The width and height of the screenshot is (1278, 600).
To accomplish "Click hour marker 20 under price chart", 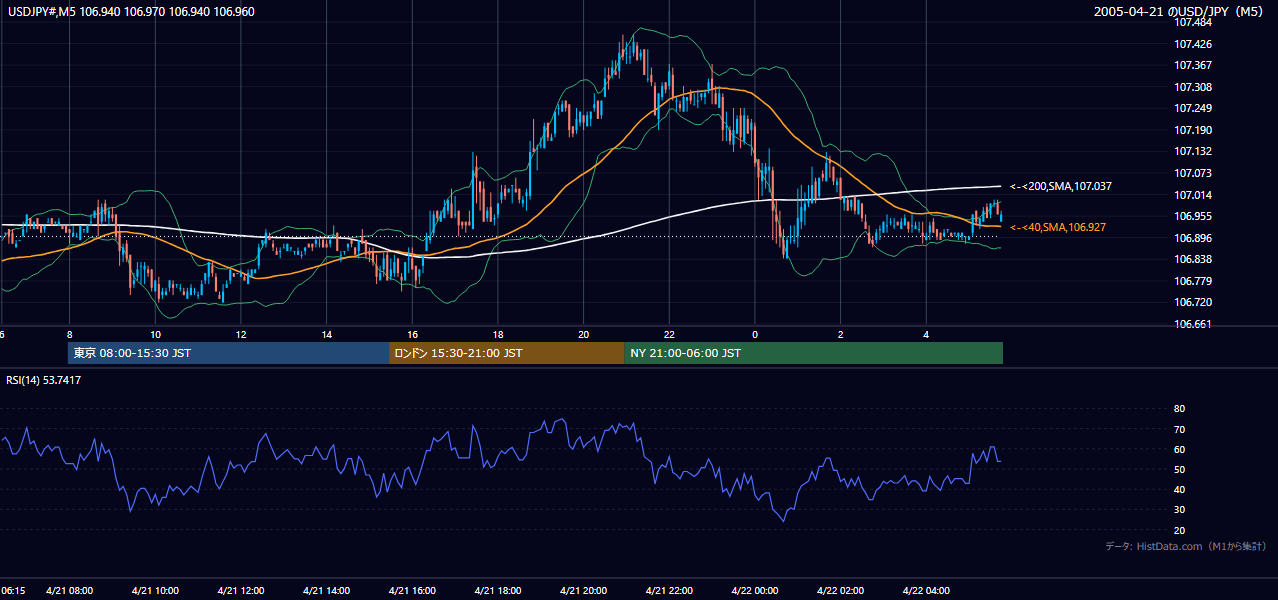I will coord(583,334).
